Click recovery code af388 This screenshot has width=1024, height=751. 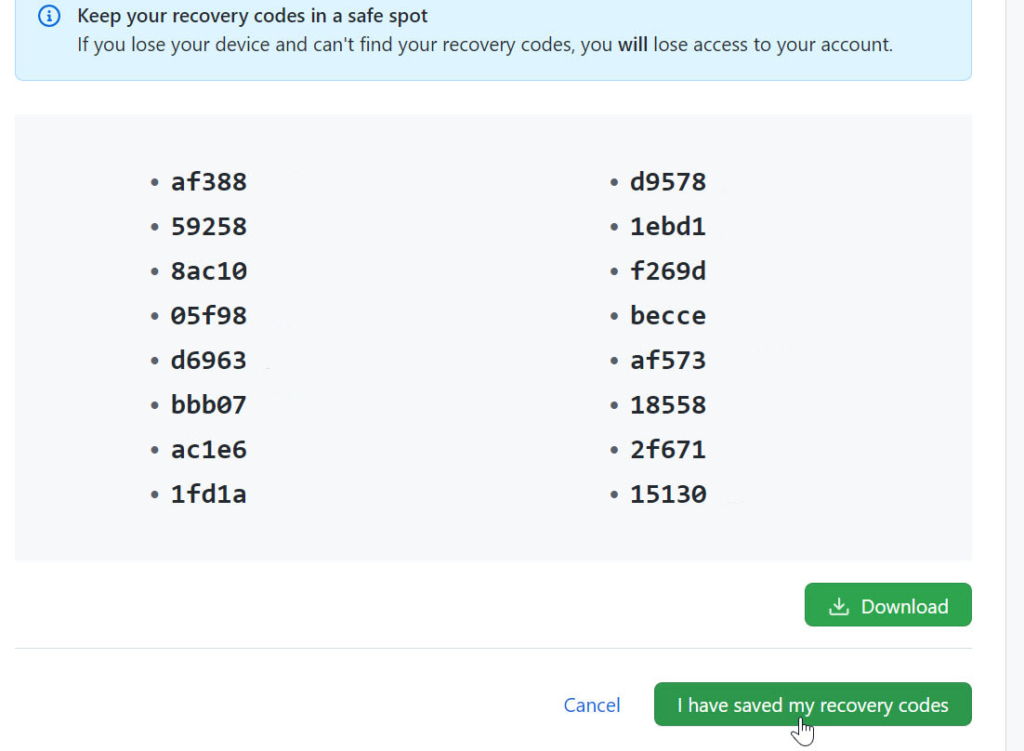[x=209, y=182]
